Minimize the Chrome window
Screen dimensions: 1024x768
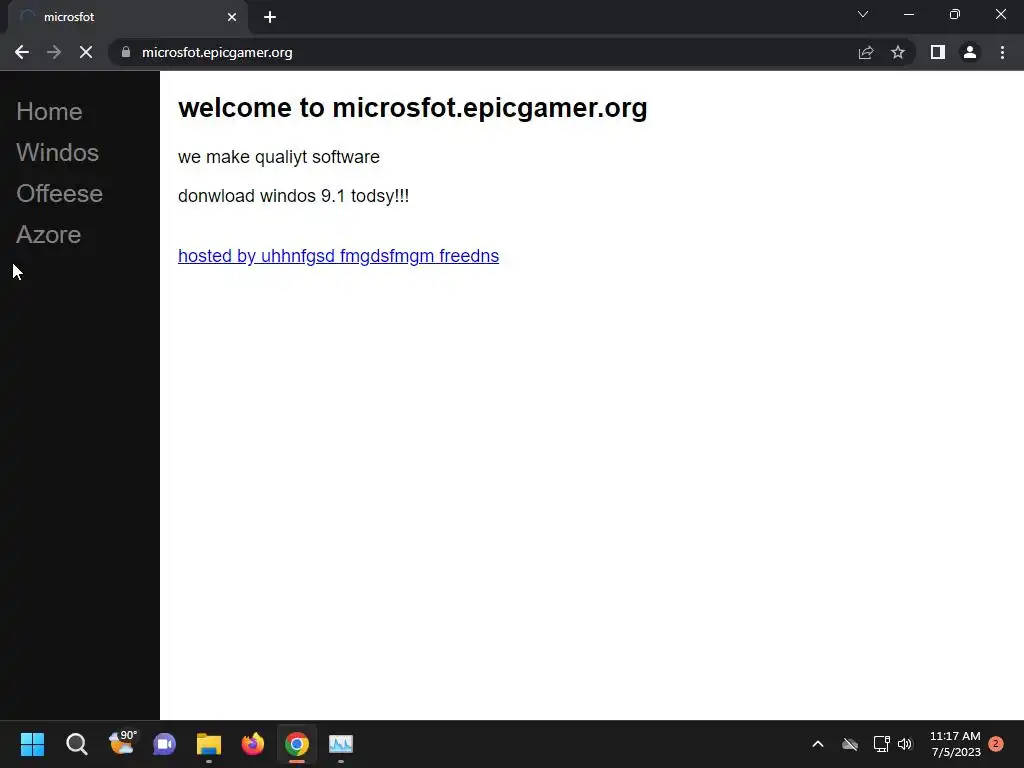coord(909,14)
